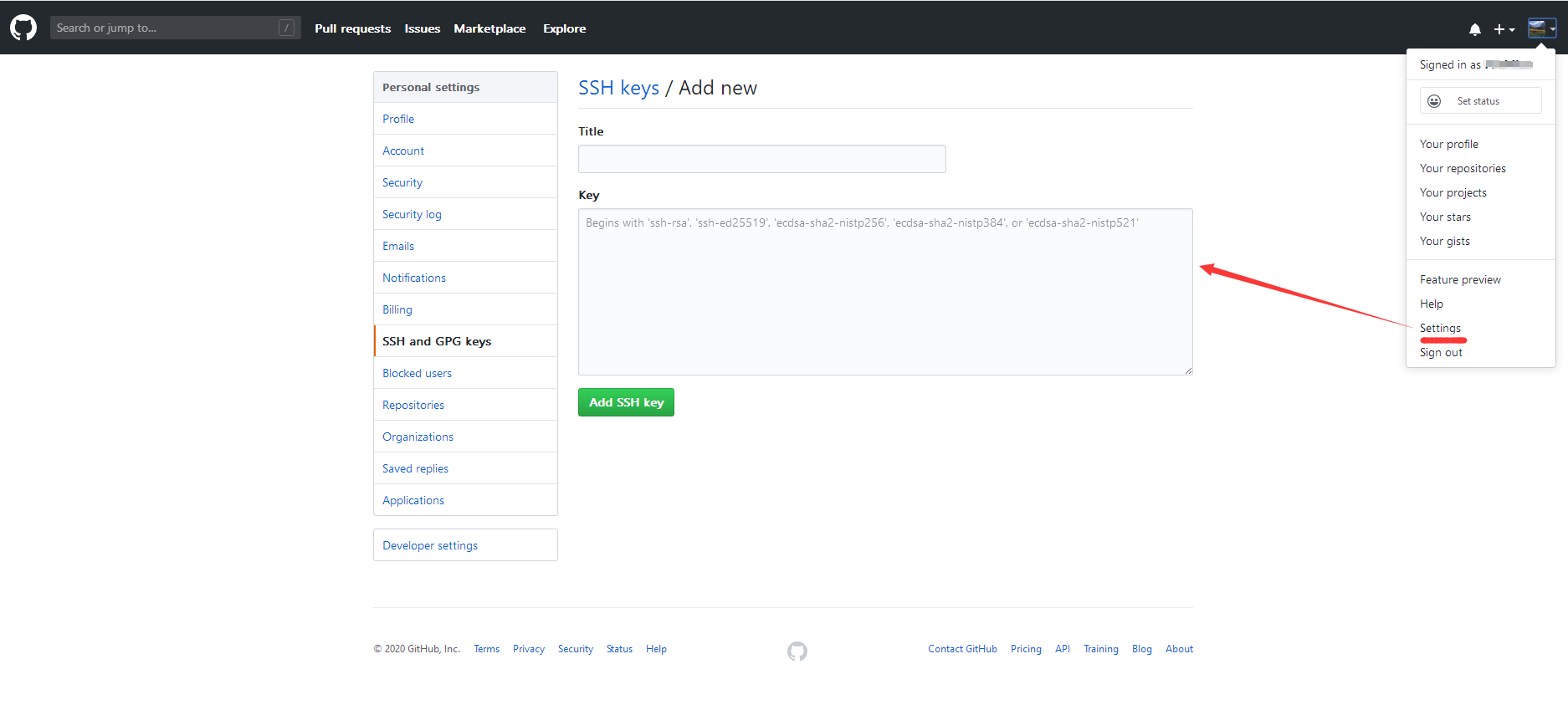Open Organizations settings
Viewport: 1568px width, 705px height.
[x=465, y=437]
